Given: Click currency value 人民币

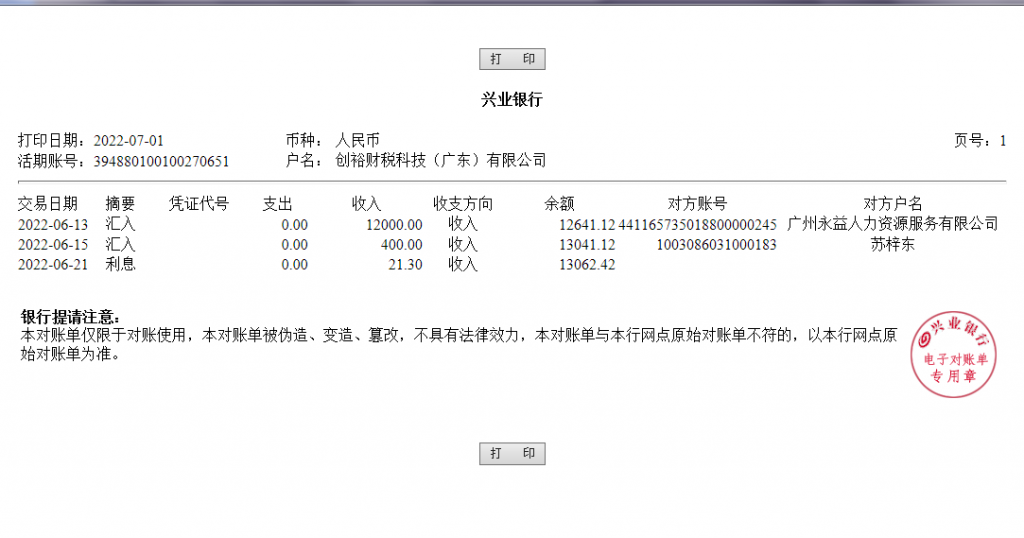Looking at the screenshot, I should 357,140.
